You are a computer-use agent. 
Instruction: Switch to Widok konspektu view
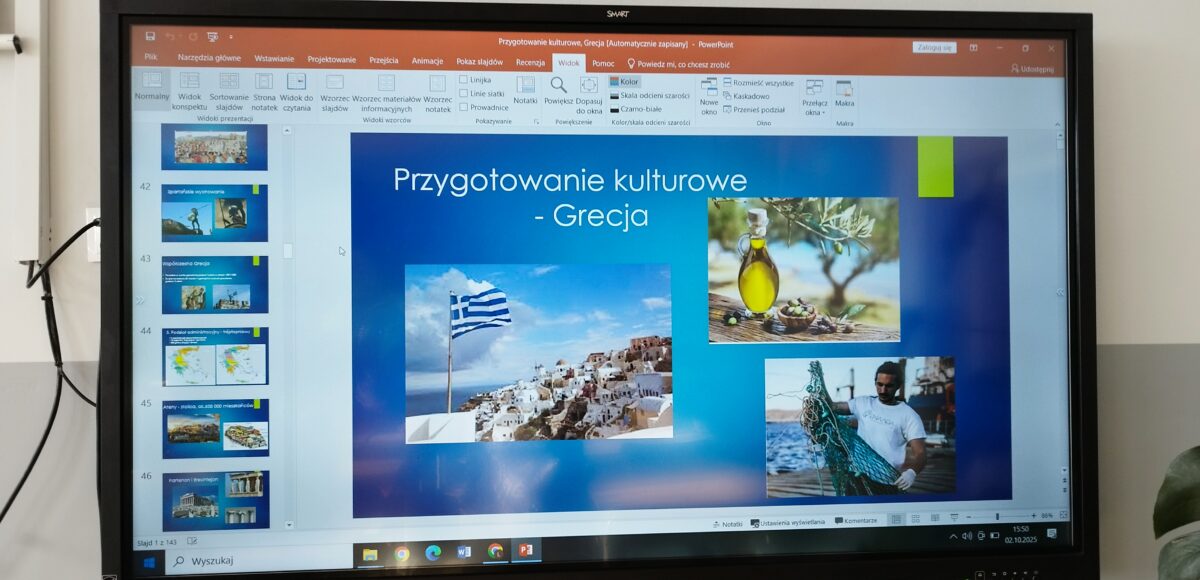coord(189,90)
